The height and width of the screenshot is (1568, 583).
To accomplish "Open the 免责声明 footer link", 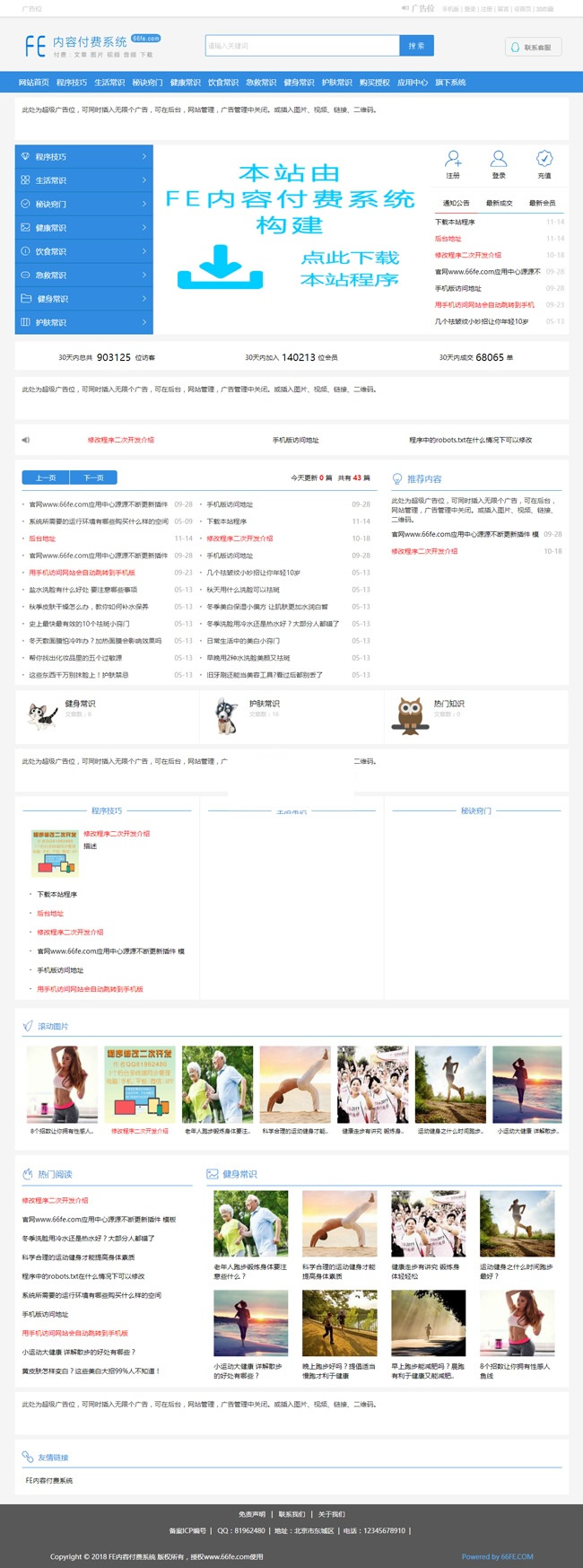I will [x=252, y=1514].
